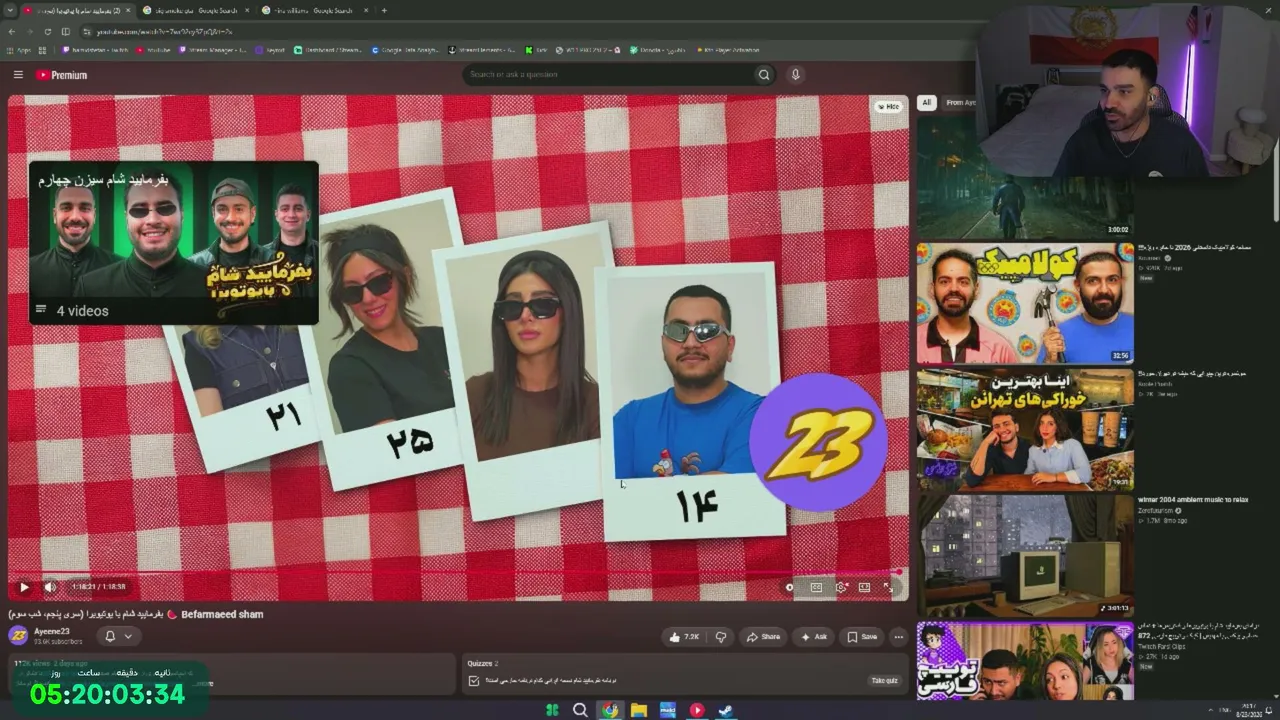
Task: Hide the end screen with Hide button
Action: [888, 106]
